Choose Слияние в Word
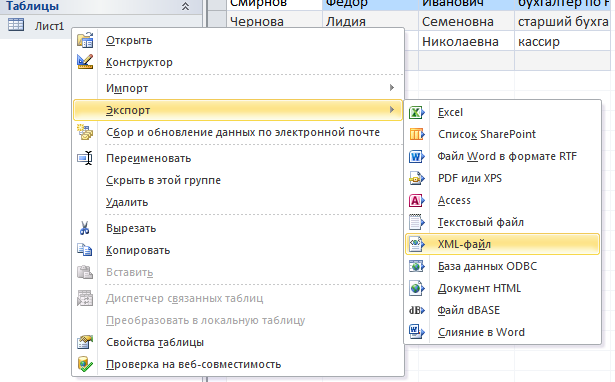 pyautogui.click(x=502, y=332)
